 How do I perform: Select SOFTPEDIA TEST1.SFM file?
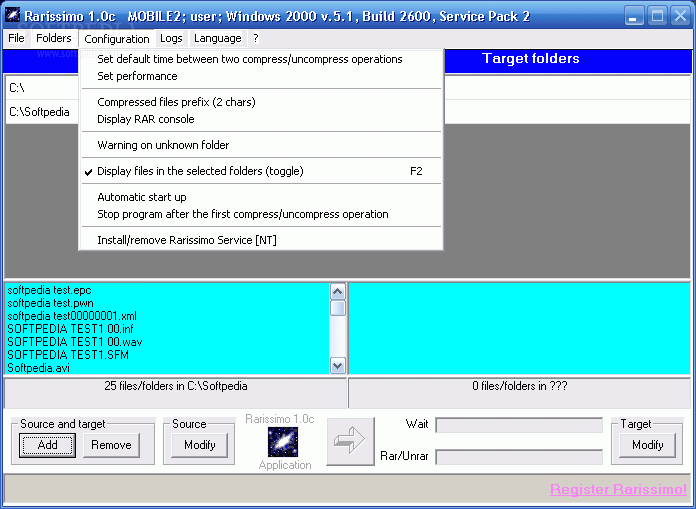[x=68, y=355]
